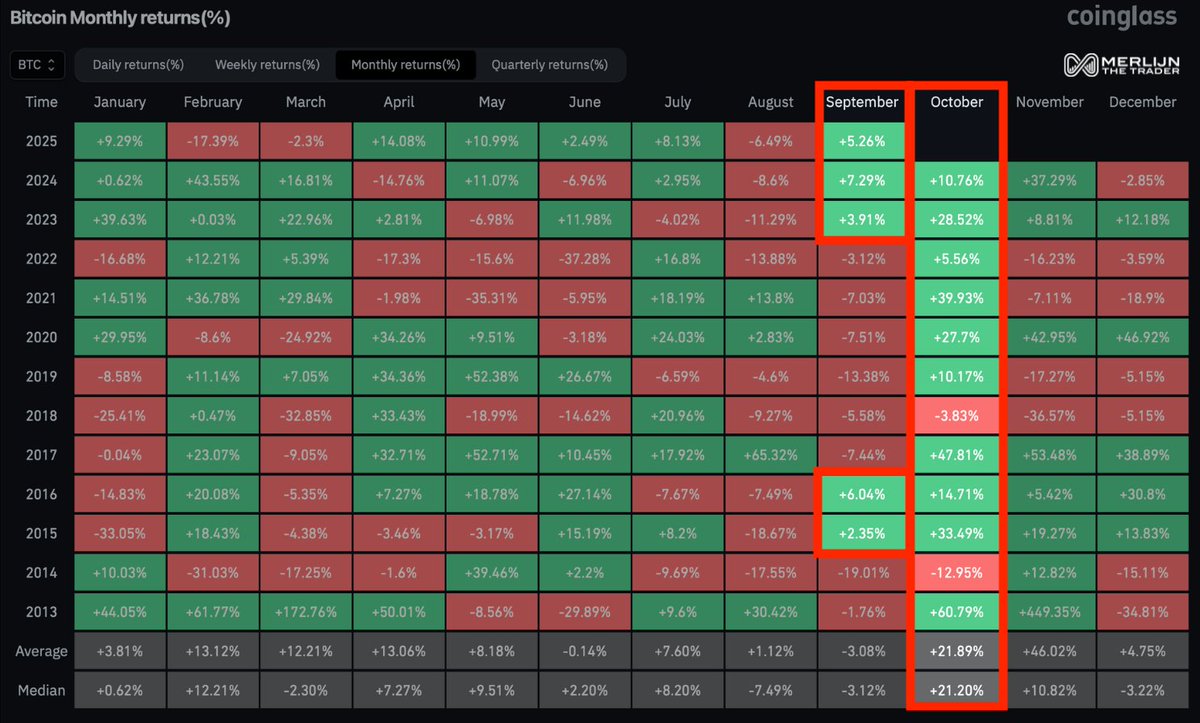Image resolution: width=1200 pixels, height=723 pixels.
Task: Click the Average row label
Action: 41,650
